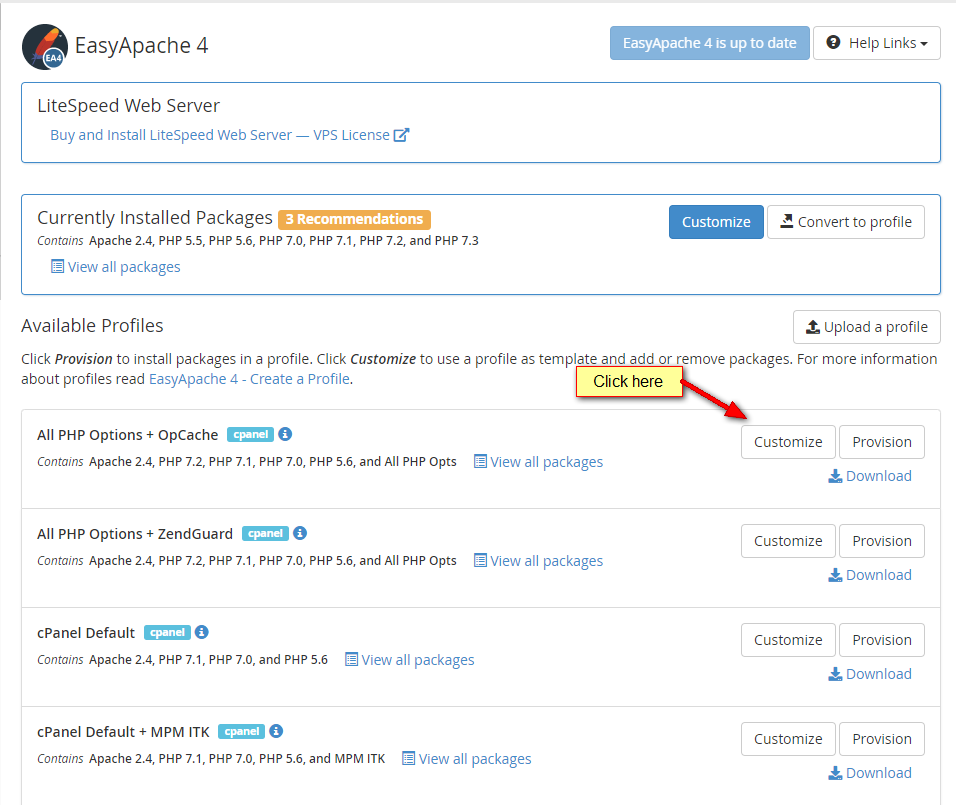Click the cpanel badge on ZendGuard profile

(265, 533)
